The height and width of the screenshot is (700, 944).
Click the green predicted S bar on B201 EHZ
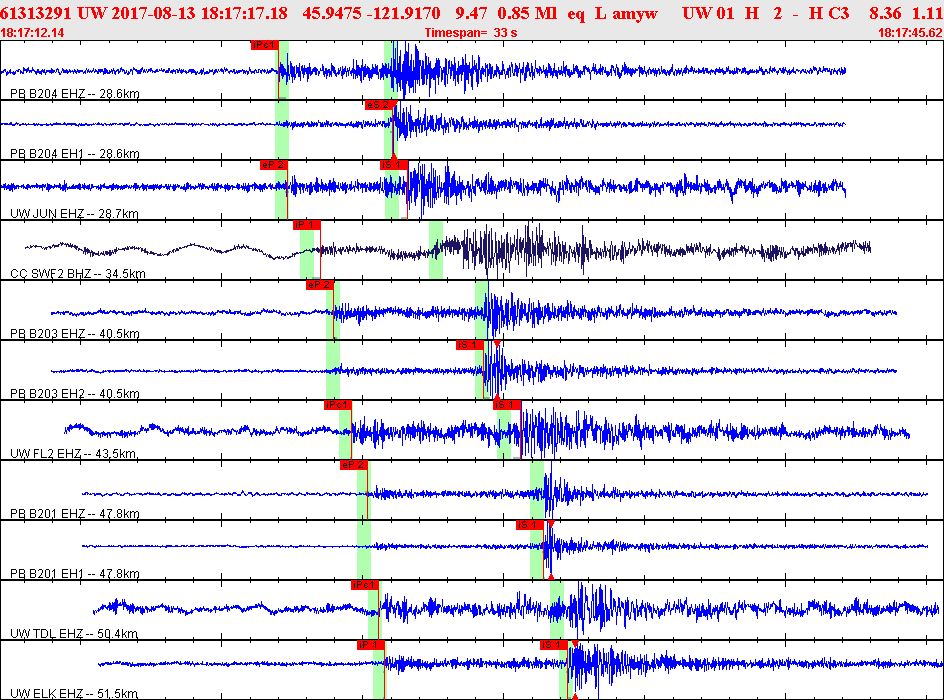pos(537,490)
